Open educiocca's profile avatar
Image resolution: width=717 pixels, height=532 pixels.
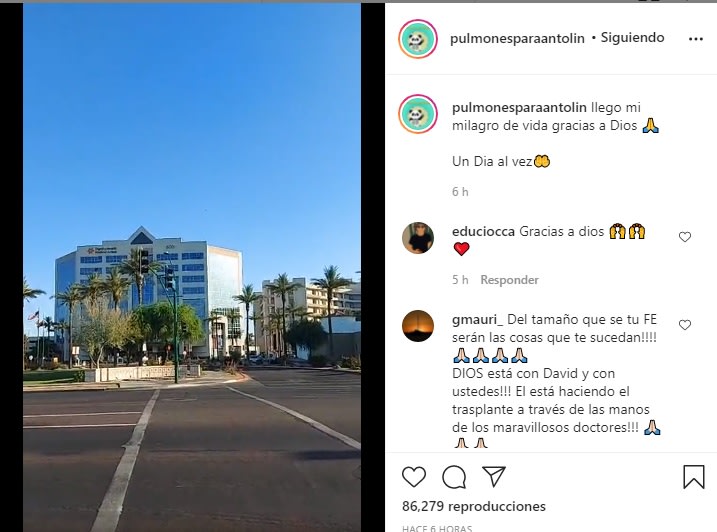(x=418, y=238)
